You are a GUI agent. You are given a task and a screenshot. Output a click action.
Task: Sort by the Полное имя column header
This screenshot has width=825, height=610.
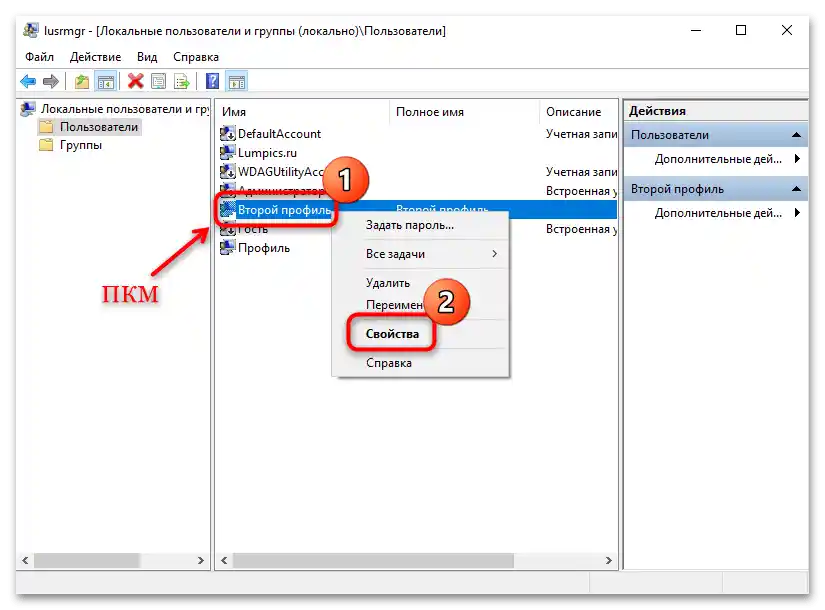(x=465, y=112)
